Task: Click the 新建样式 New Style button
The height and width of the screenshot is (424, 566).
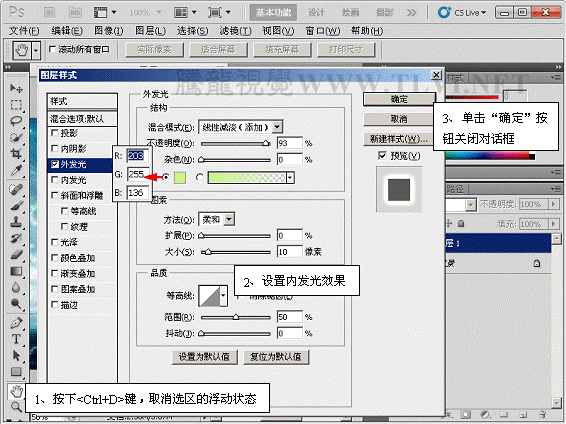Action: point(399,139)
